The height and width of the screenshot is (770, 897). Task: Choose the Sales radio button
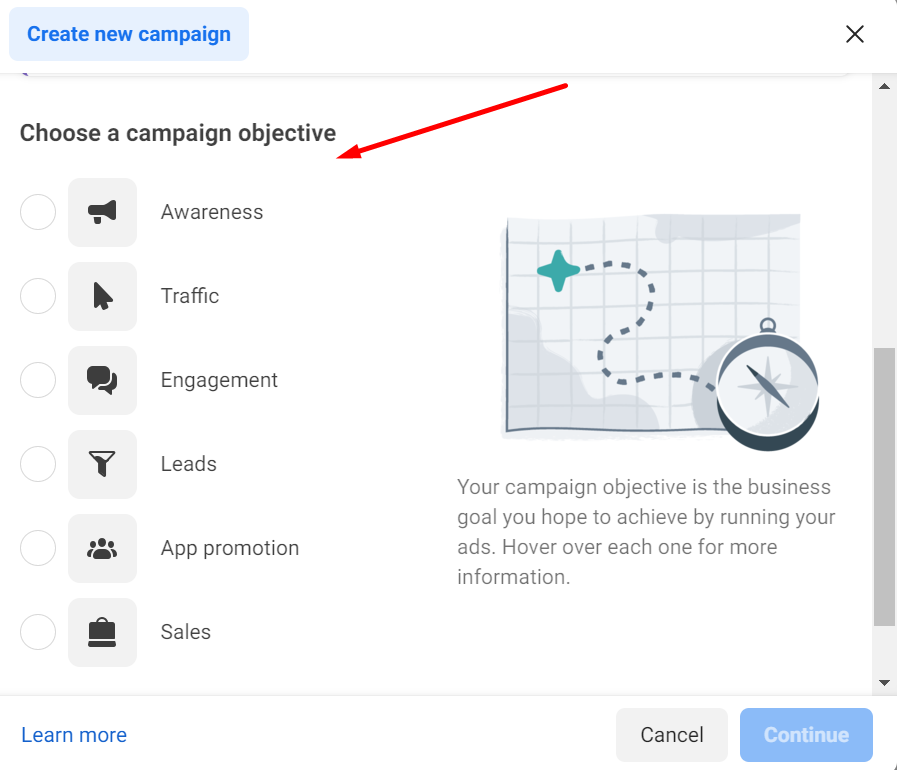click(x=38, y=632)
